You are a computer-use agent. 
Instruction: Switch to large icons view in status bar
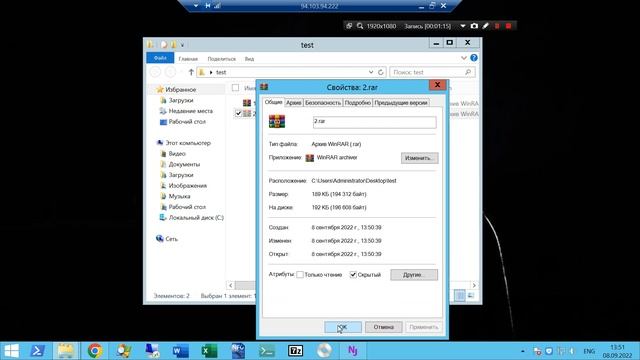[x=471, y=296]
